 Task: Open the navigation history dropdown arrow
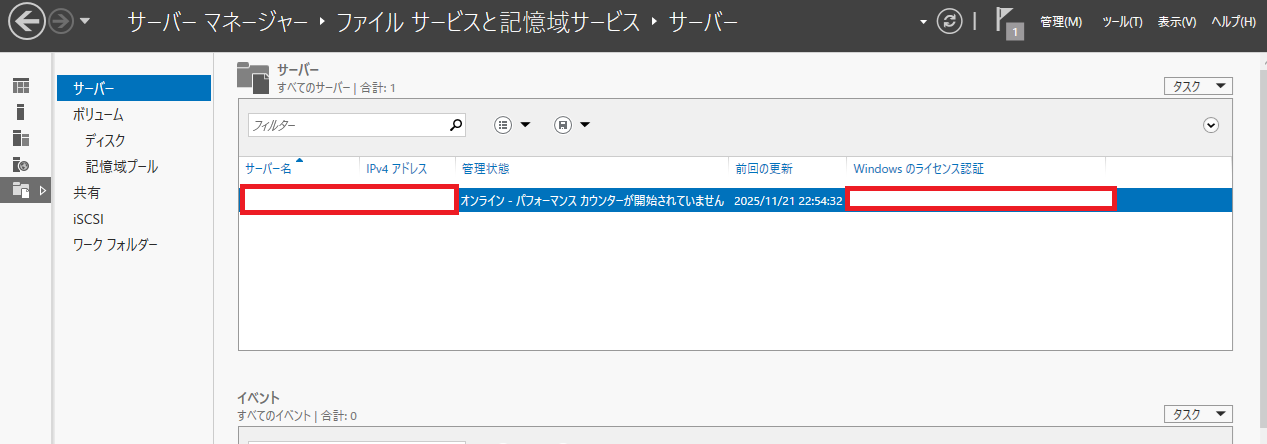coord(85,22)
